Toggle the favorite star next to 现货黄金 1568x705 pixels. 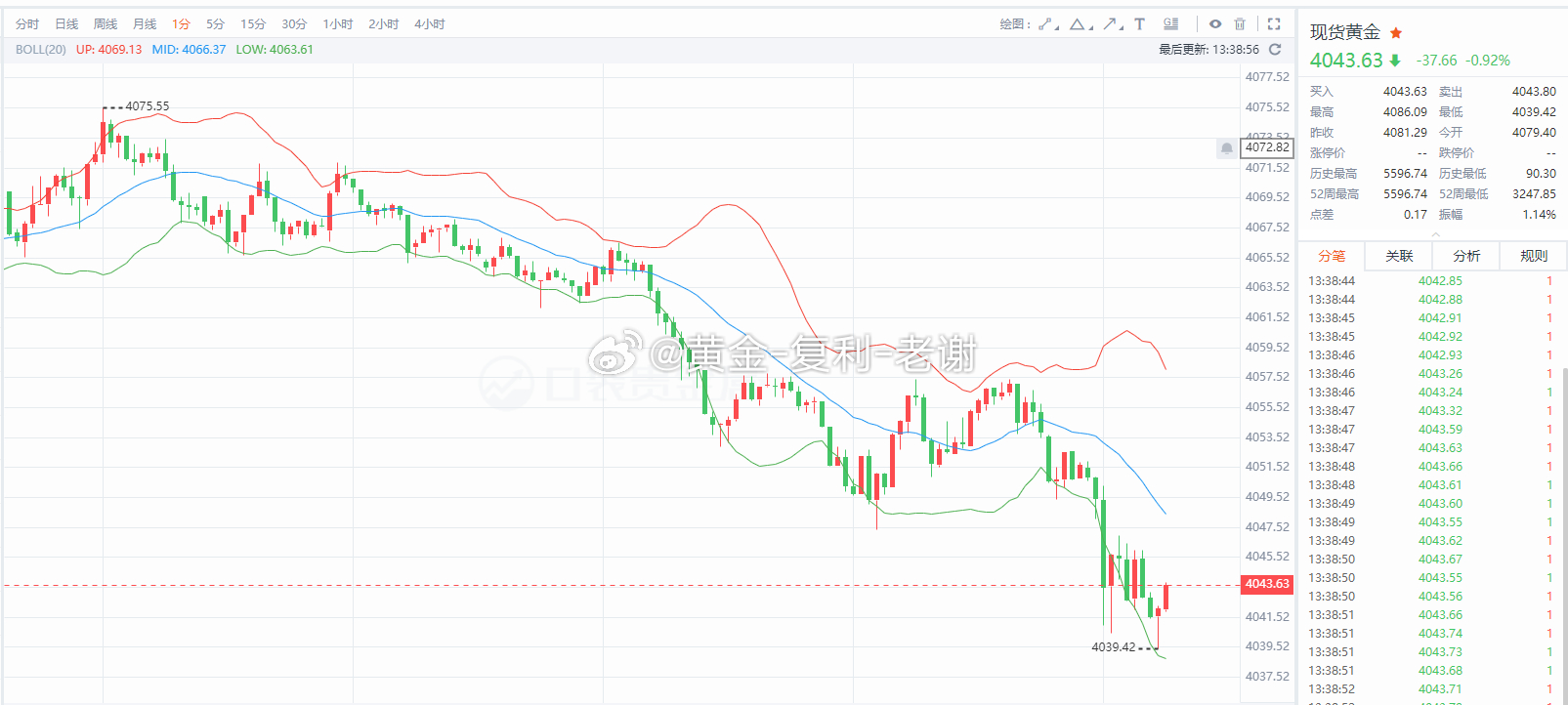pos(1396,33)
